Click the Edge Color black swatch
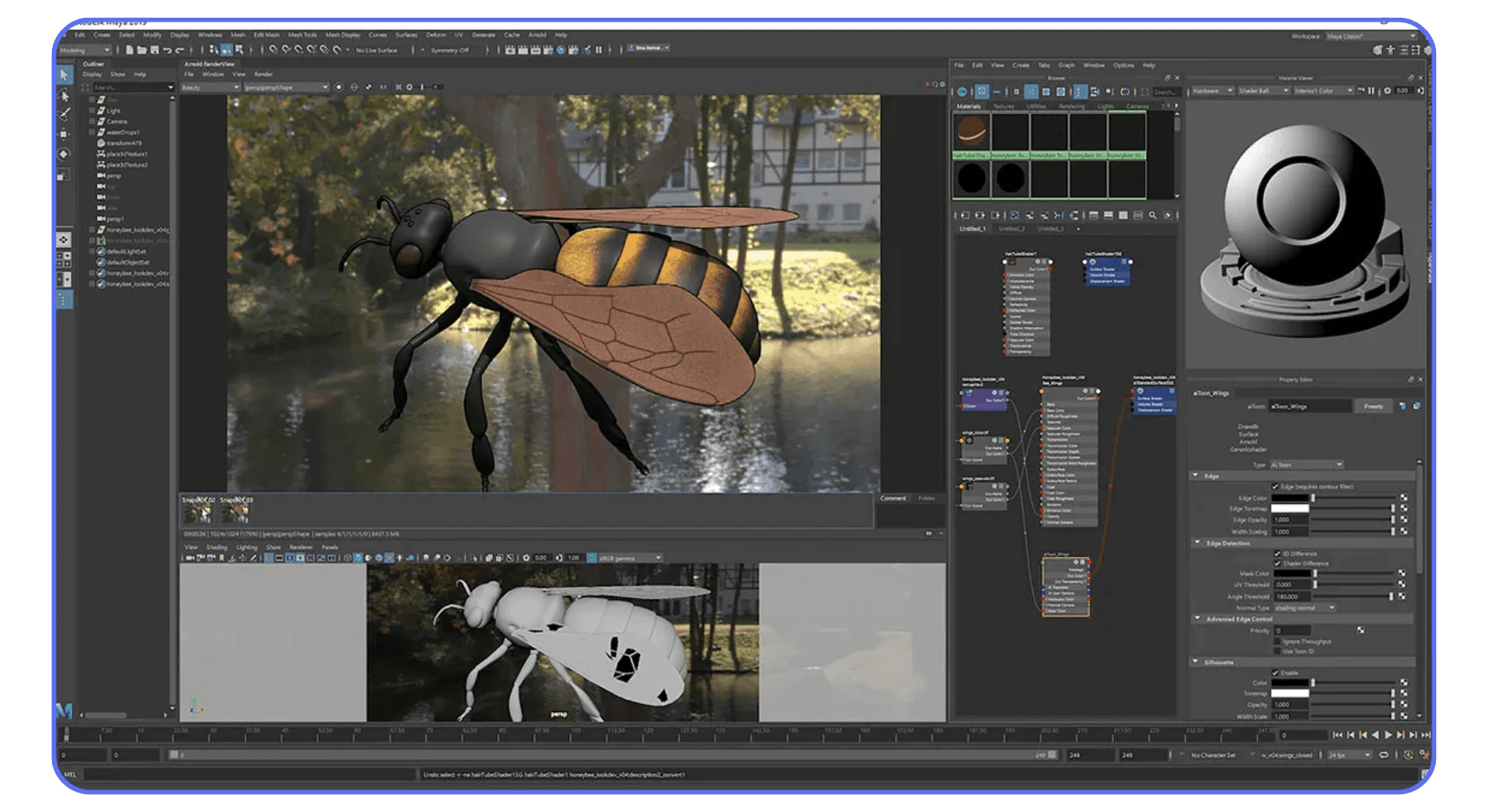 [1290, 498]
